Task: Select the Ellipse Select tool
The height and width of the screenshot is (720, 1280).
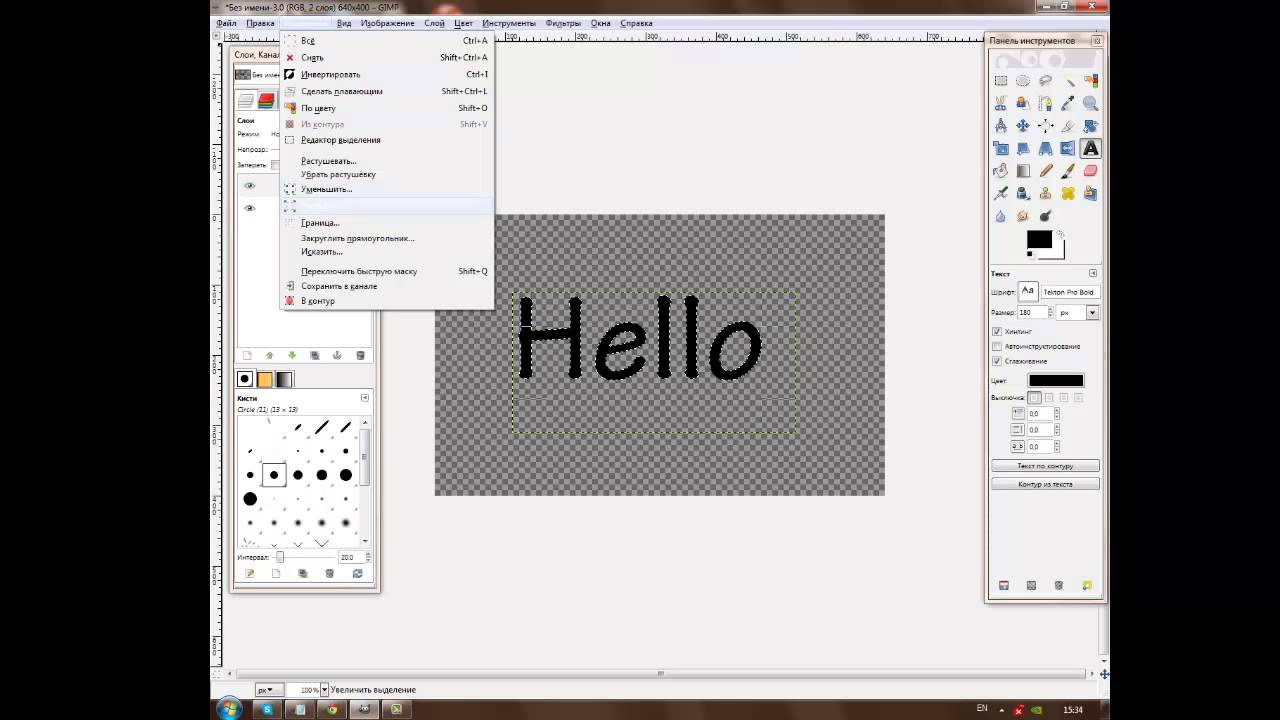Action: (x=1023, y=81)
